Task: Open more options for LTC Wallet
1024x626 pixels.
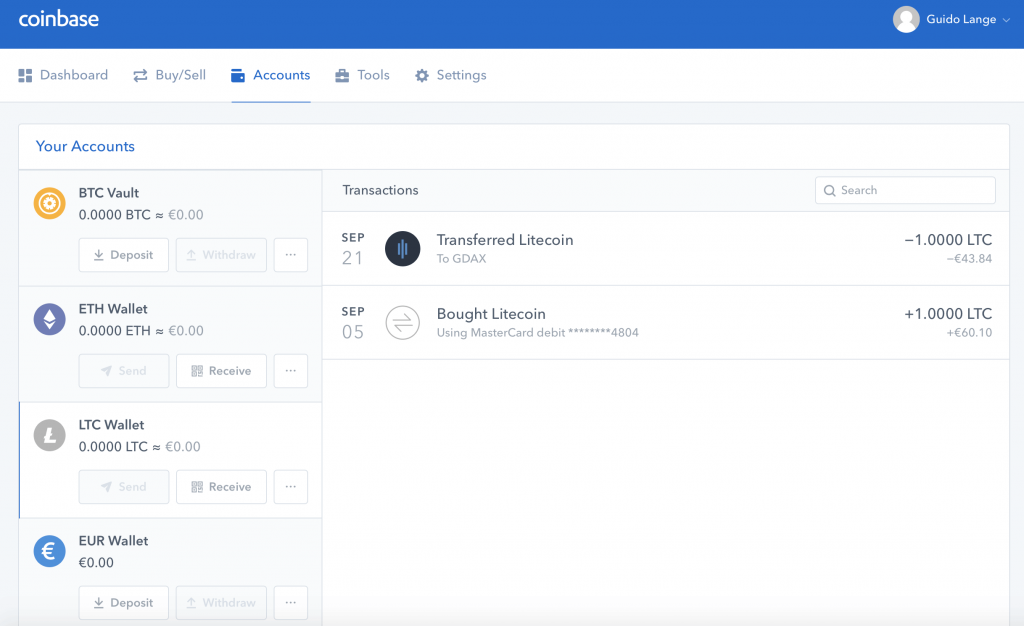Action: click(x=291, y=487)
